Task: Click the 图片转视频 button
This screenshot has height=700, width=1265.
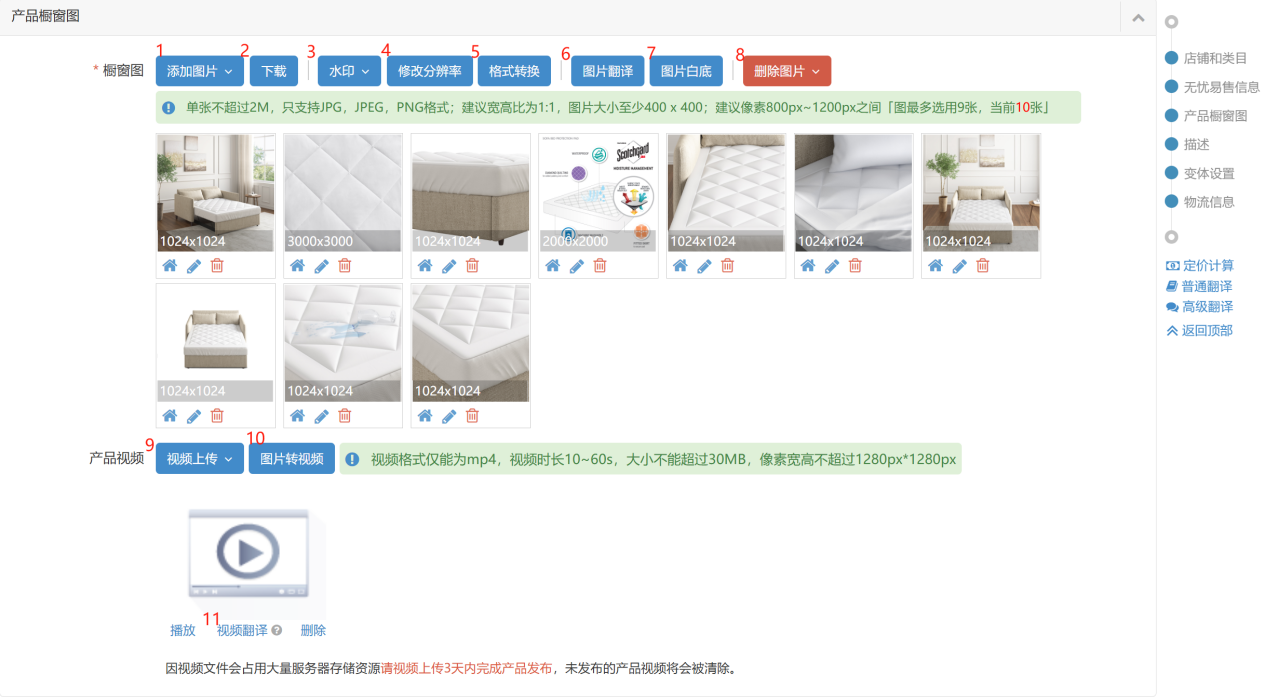Action: (x=291, y=459)
